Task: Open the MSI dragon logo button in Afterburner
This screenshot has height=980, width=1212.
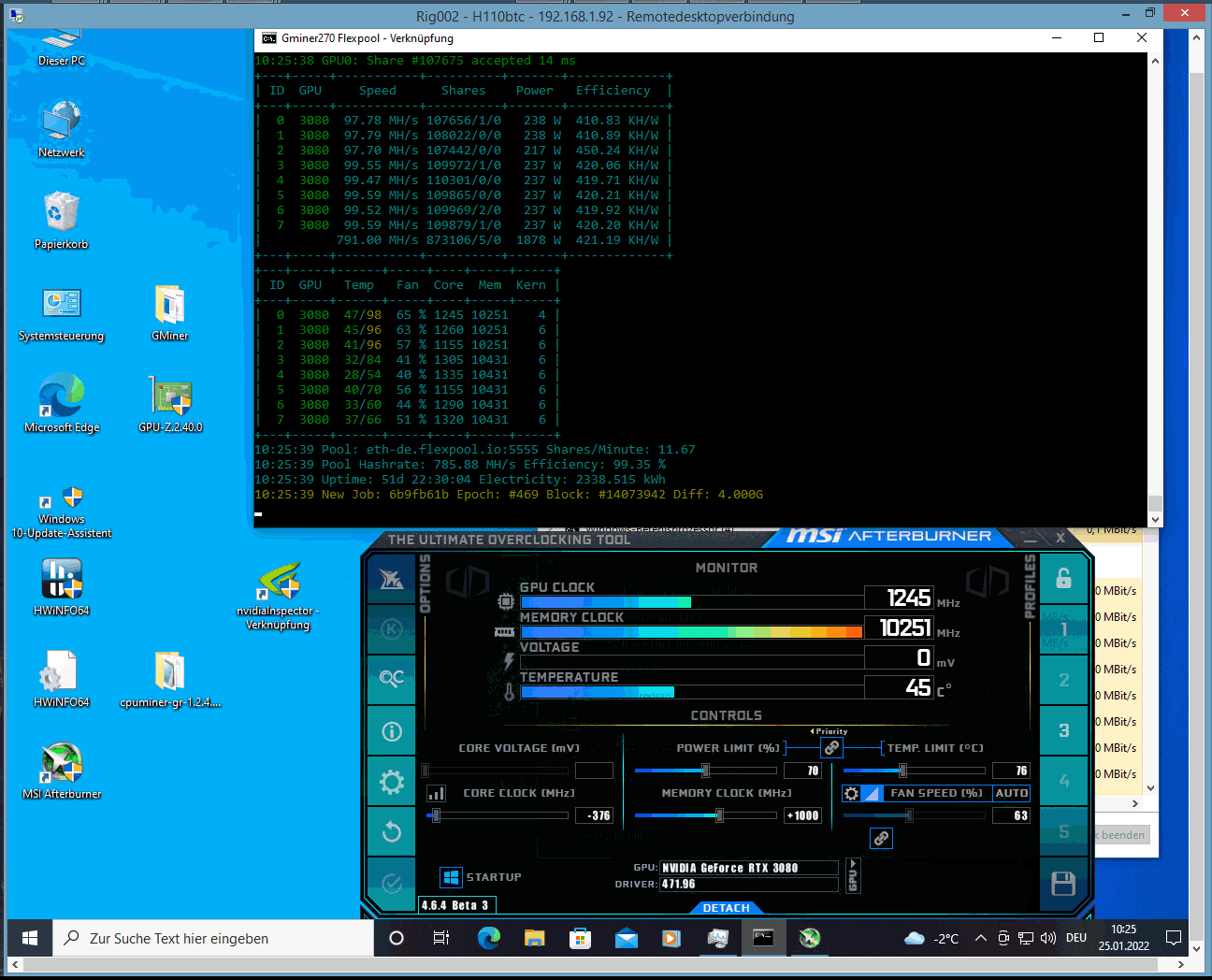Action: [392, 580]
